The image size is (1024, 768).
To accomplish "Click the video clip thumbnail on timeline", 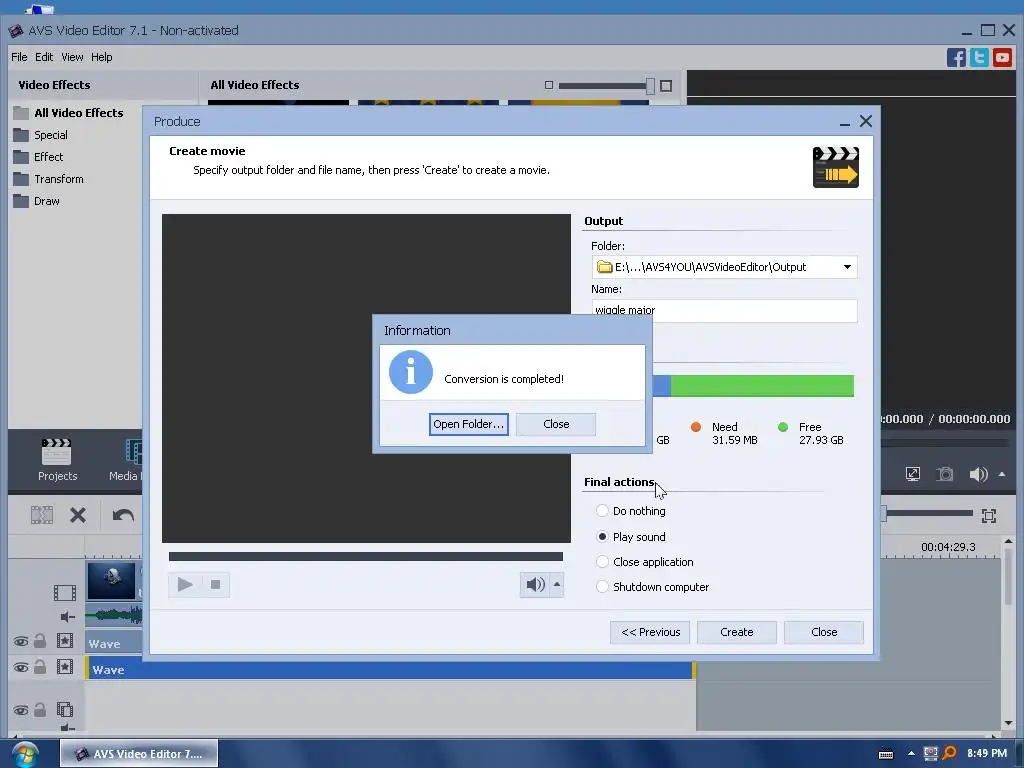I will tap(112, 580).
